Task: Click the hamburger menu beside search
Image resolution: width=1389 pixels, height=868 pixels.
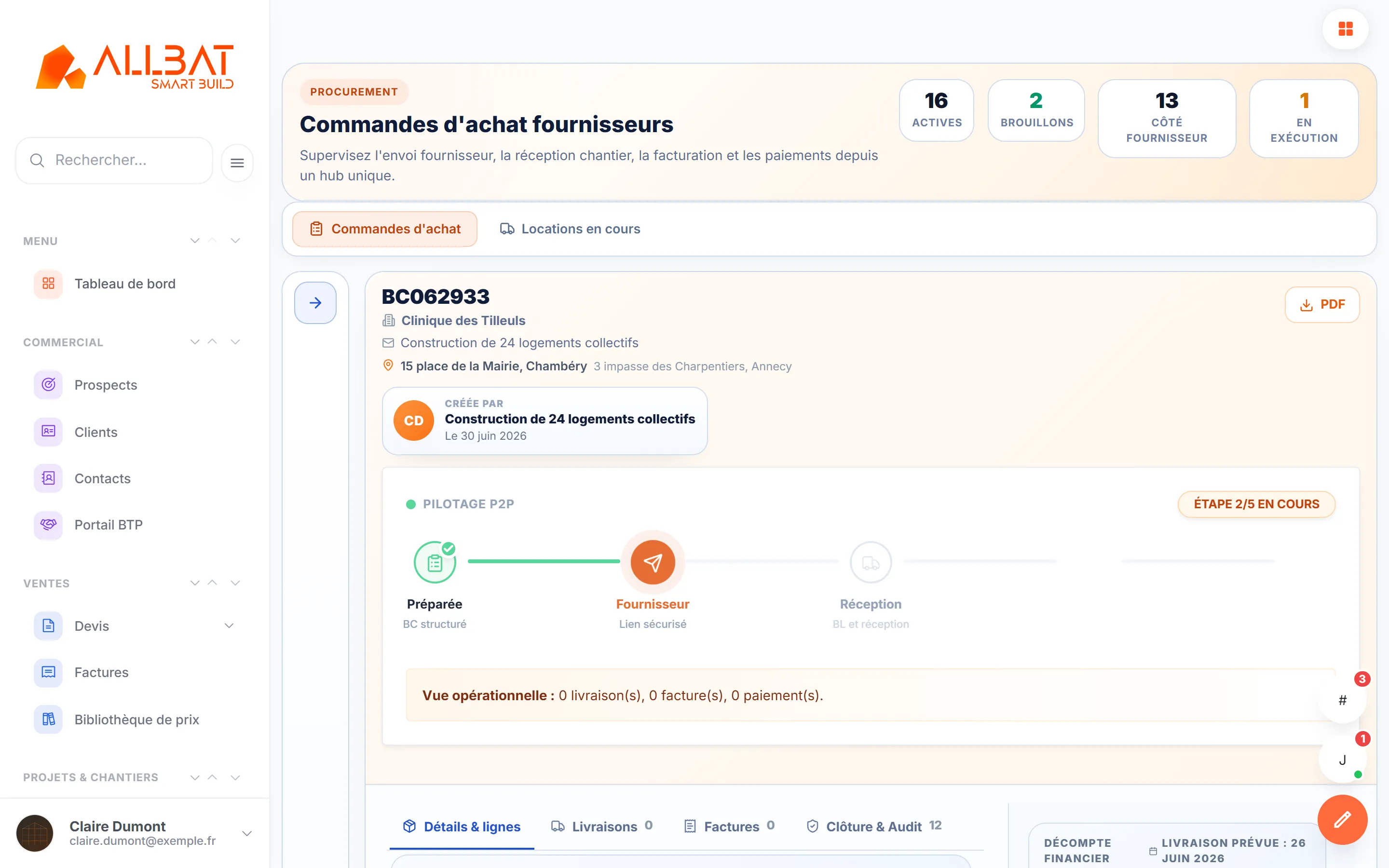Action: point(237,163)
